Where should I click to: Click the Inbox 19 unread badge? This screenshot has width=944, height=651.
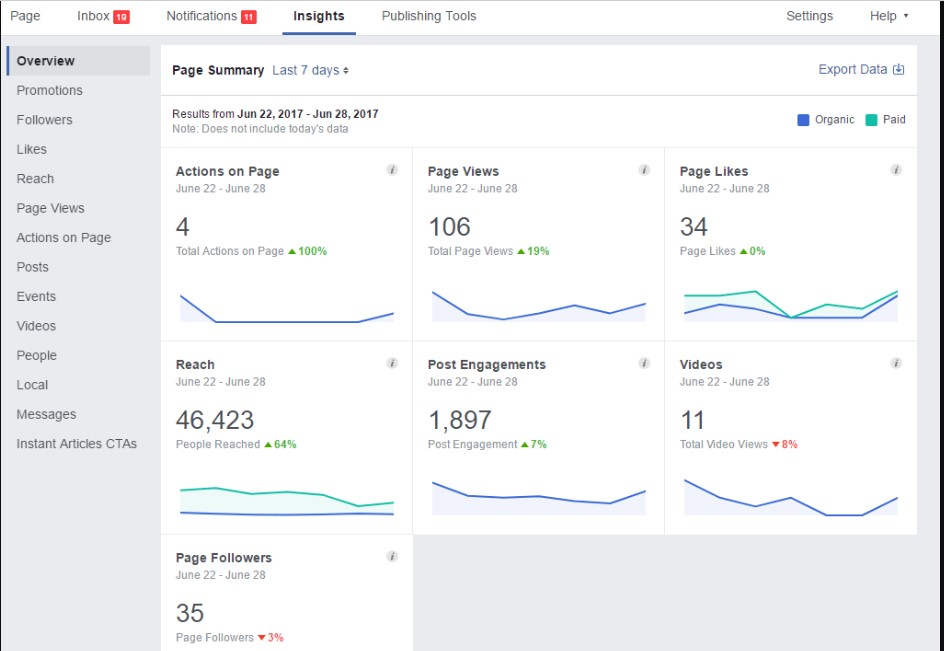tap(122, 17)
